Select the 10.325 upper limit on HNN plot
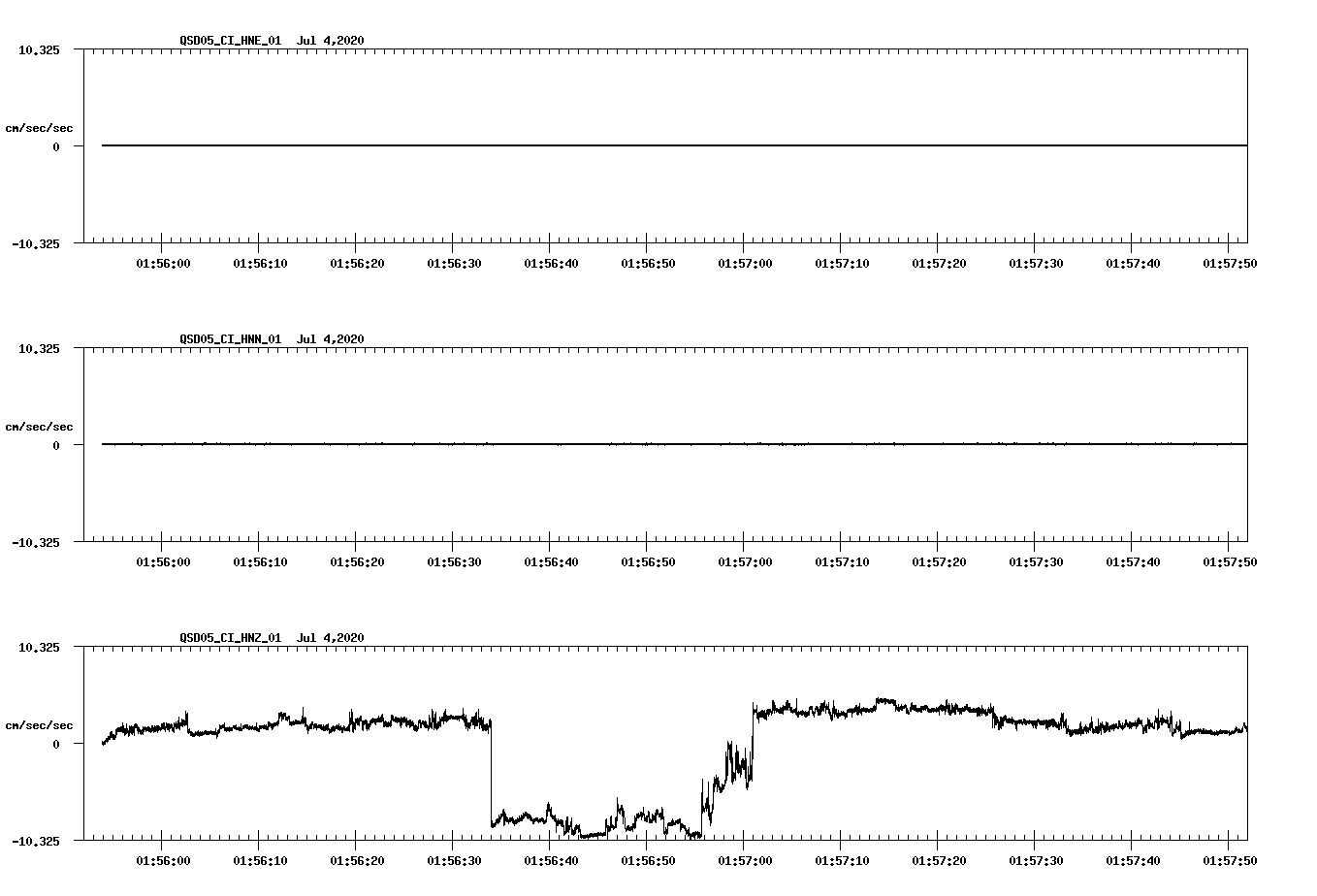The image size is (1317, 896). click(39, 348)
